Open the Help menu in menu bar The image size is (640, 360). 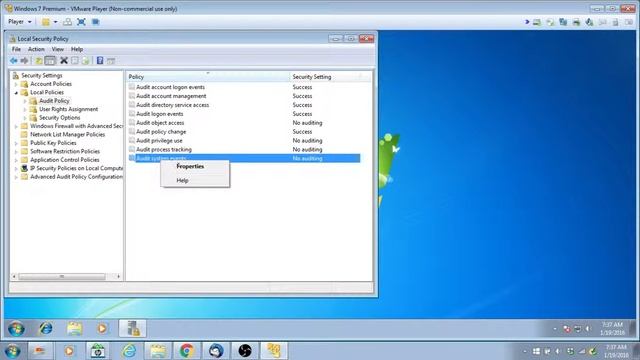(x=77, y=49)
